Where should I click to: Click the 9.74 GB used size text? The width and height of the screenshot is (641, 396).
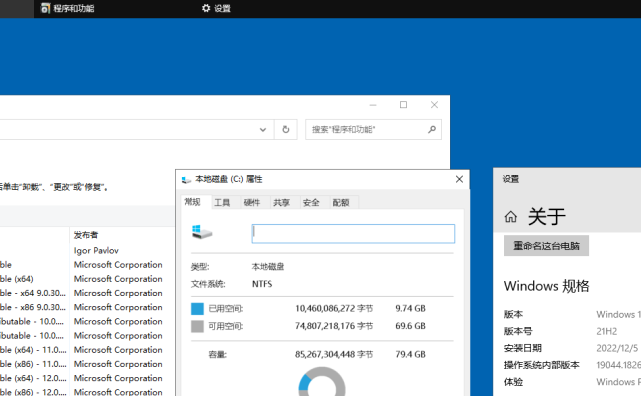(410, 309)
